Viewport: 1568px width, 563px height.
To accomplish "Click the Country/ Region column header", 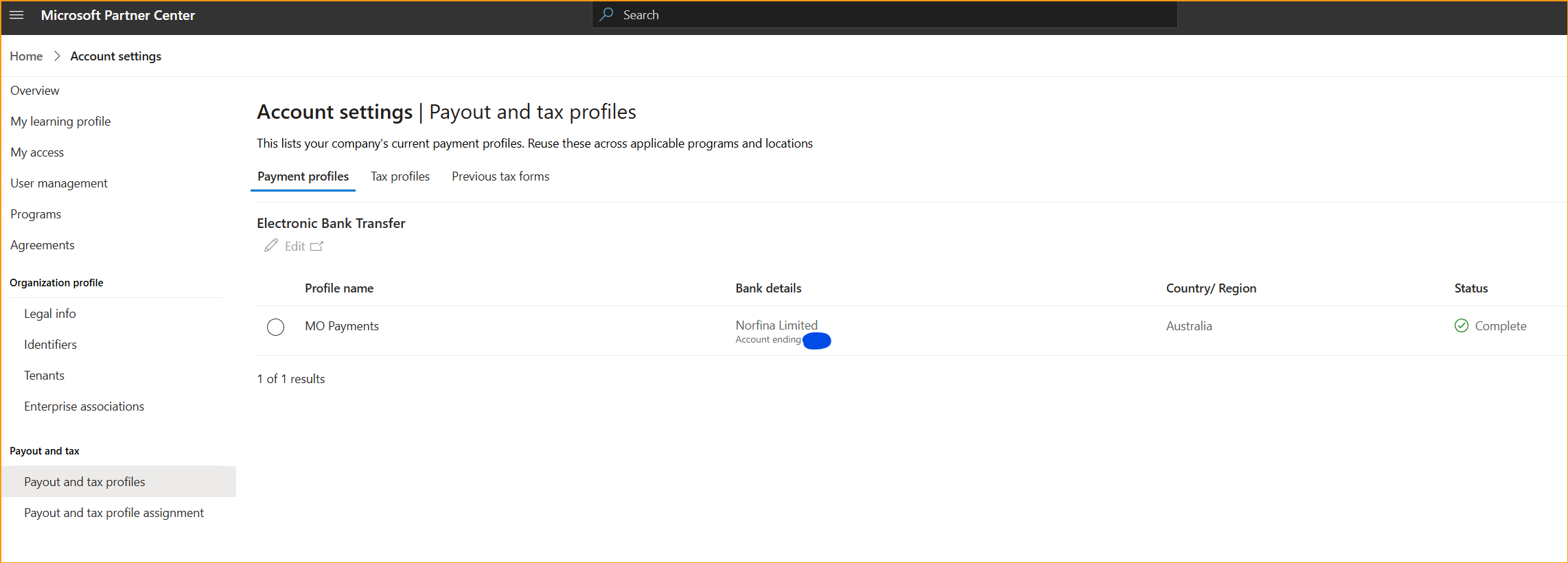I will [1211, 288].
